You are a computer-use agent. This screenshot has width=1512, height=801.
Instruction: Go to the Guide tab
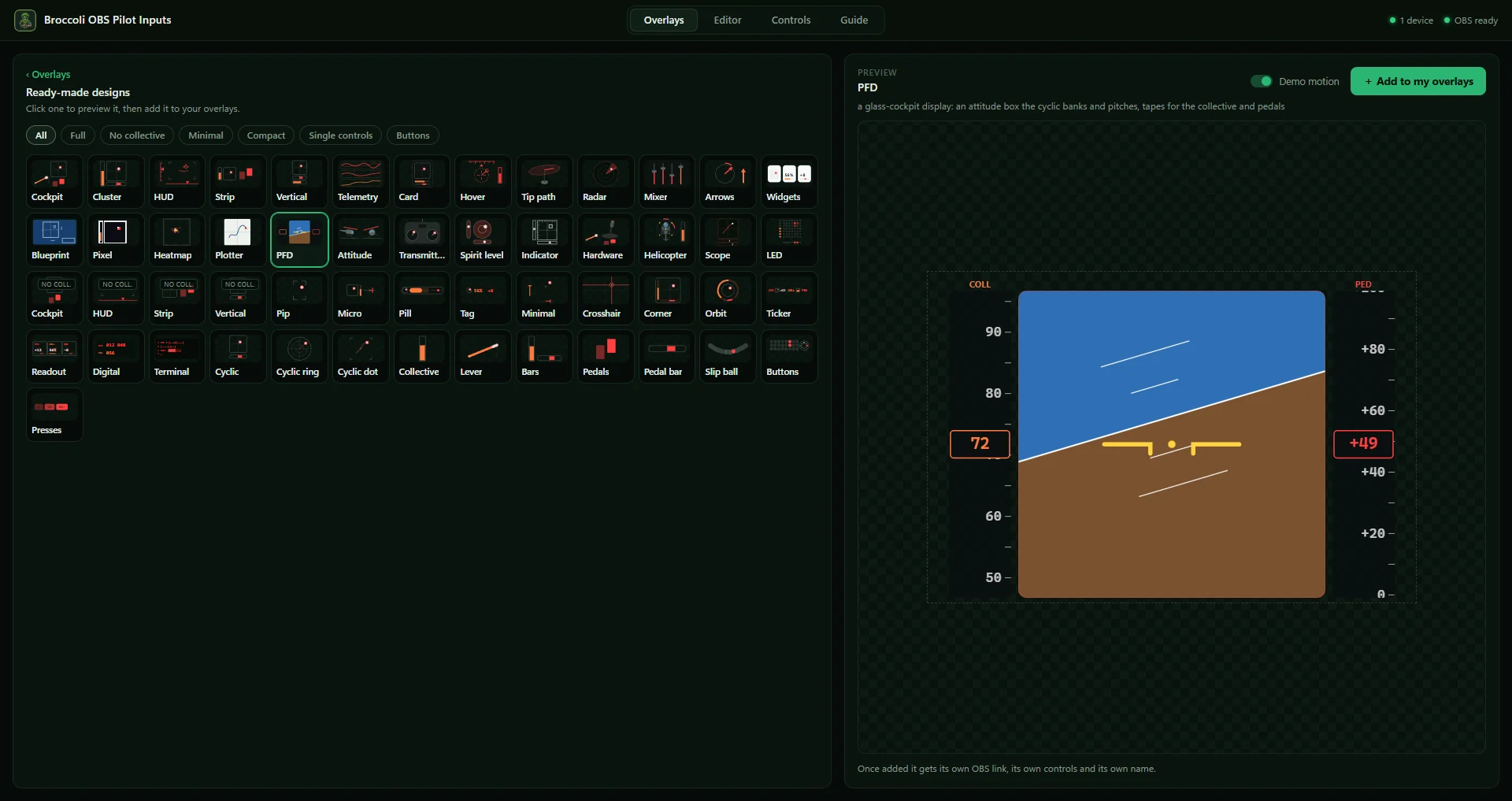tap(854, 20)
